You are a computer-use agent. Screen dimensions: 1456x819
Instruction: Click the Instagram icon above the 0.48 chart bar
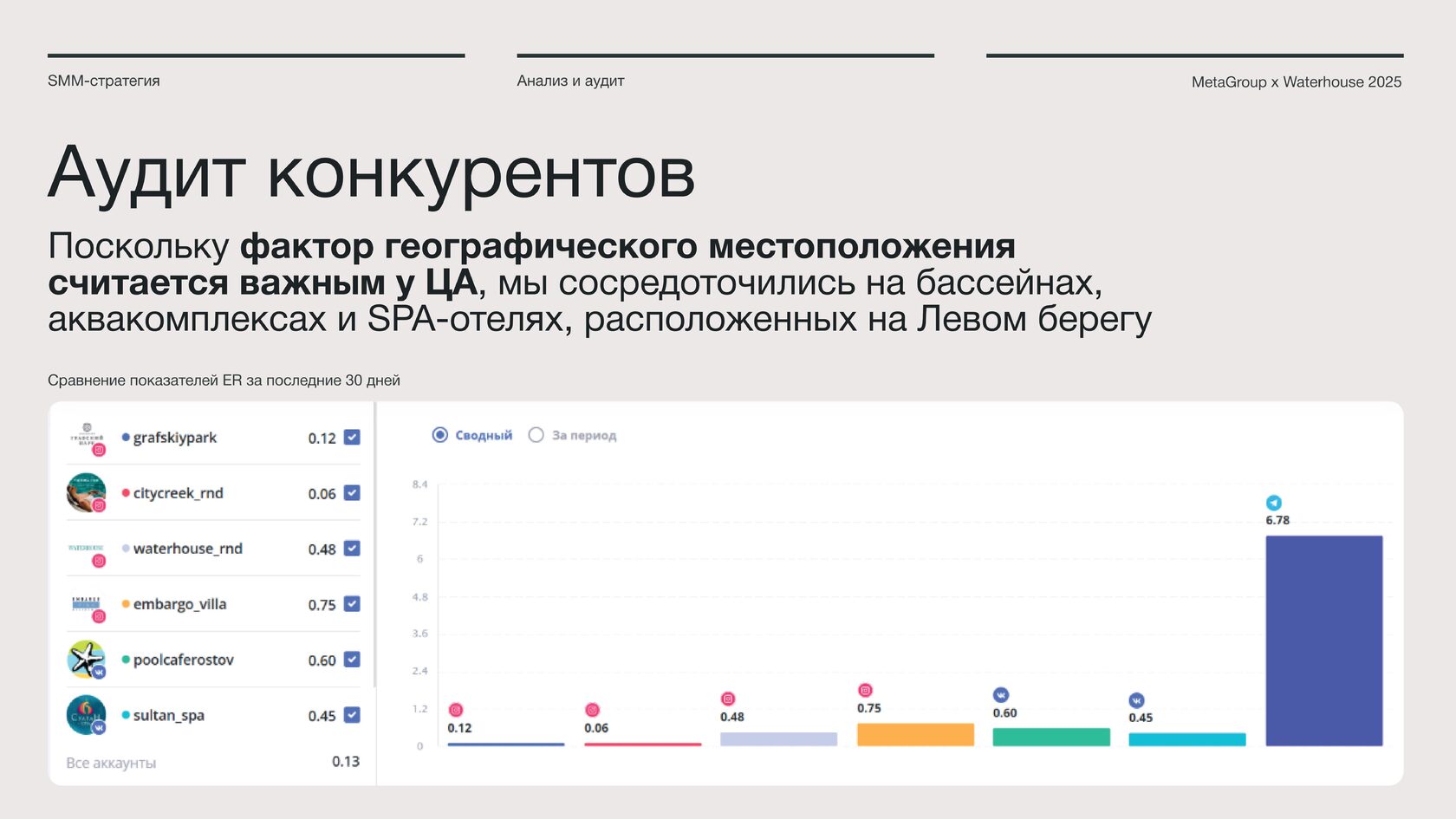tap(728, 699)
